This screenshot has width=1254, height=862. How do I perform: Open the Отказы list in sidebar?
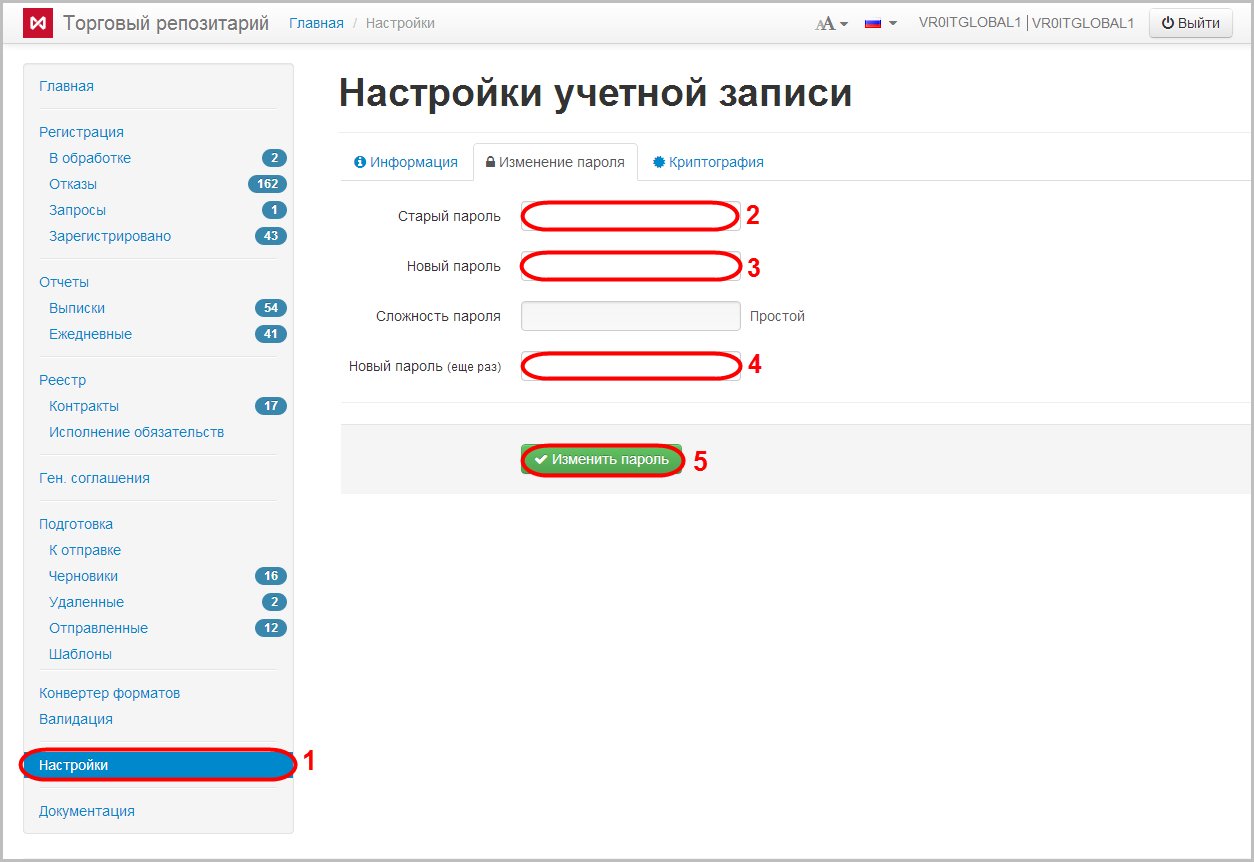point(73,184)
